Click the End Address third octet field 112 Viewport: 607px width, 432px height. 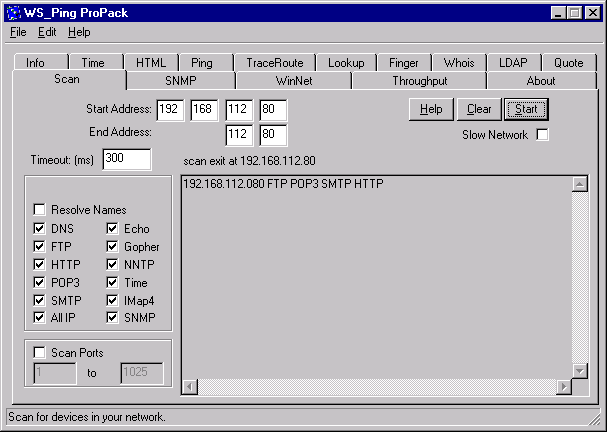[x=239, y=135]
